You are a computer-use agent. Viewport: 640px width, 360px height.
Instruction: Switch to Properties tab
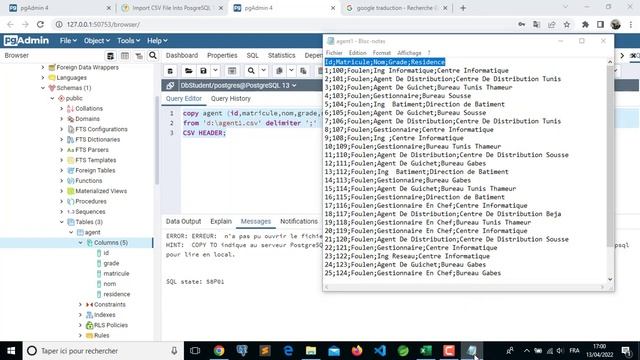222,56
